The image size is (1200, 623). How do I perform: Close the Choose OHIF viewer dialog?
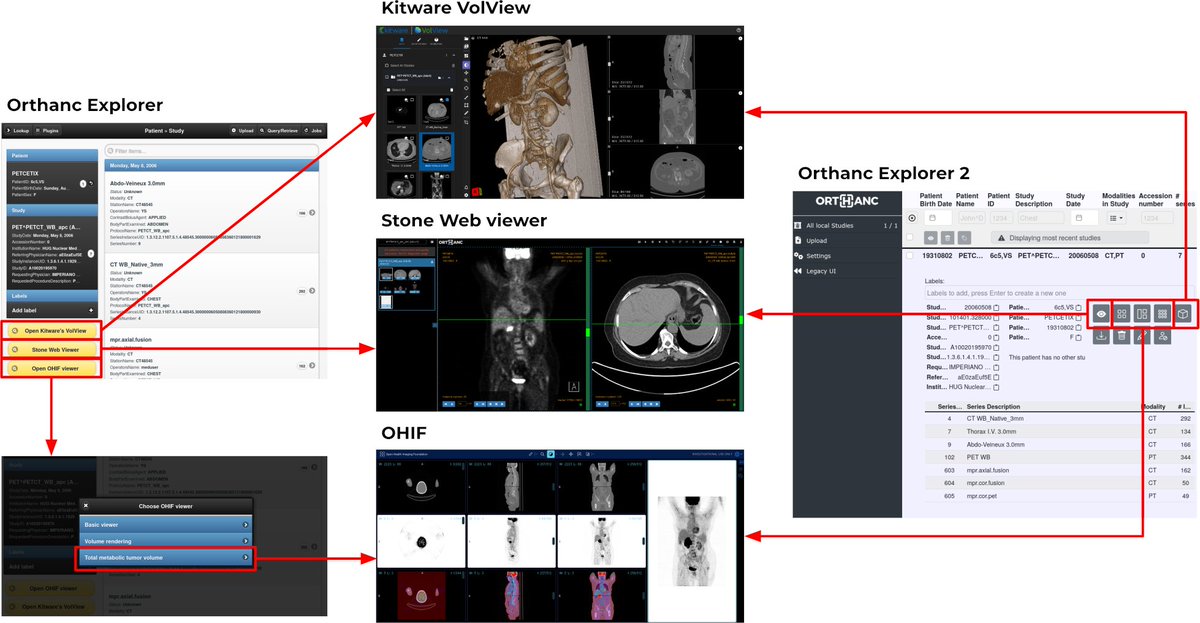point(84,506)
